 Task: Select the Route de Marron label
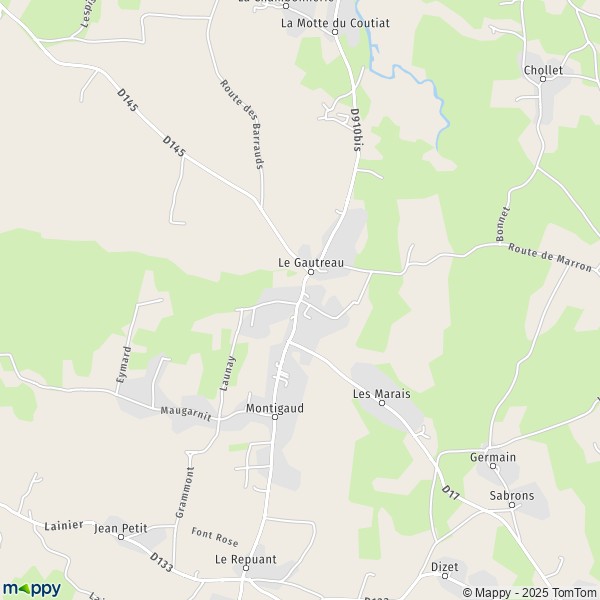point(550,257)
